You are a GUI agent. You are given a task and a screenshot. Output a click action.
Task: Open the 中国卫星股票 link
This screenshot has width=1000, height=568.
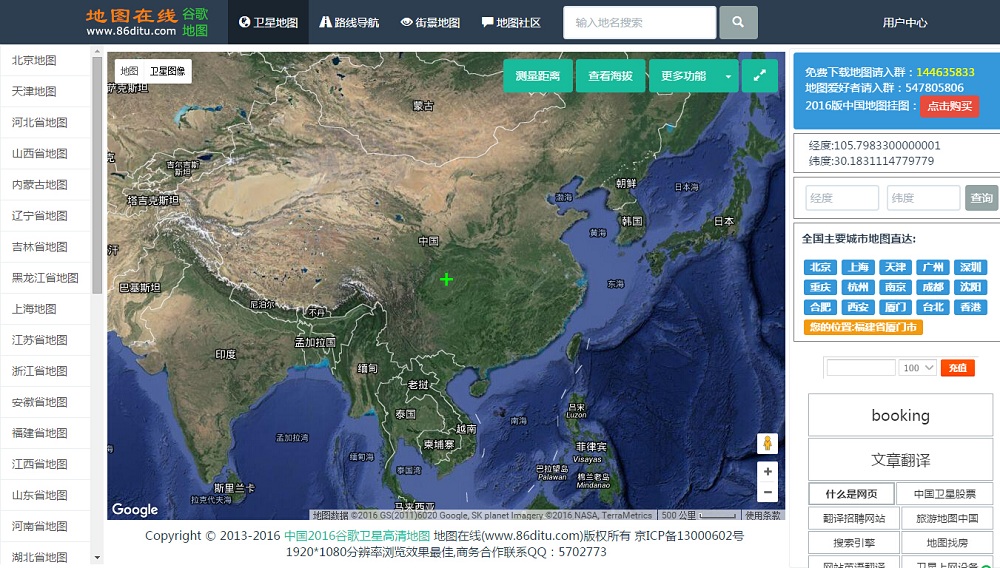click(945, 493)
